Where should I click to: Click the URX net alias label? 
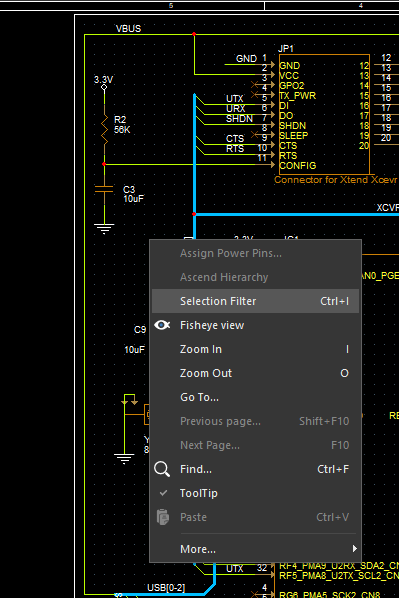235,109
